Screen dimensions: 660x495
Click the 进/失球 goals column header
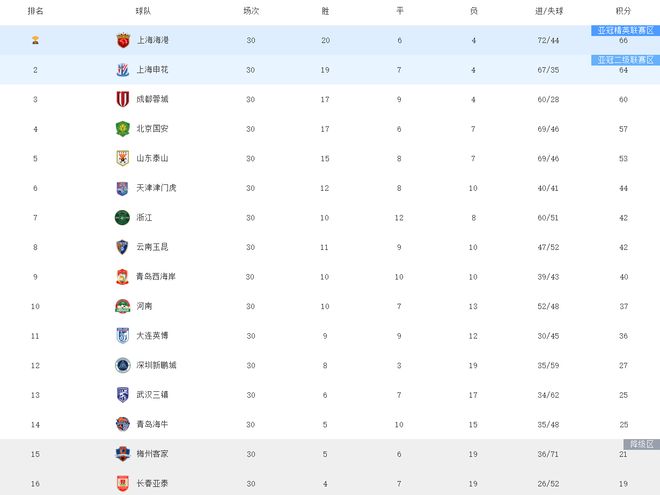(548, 11)
